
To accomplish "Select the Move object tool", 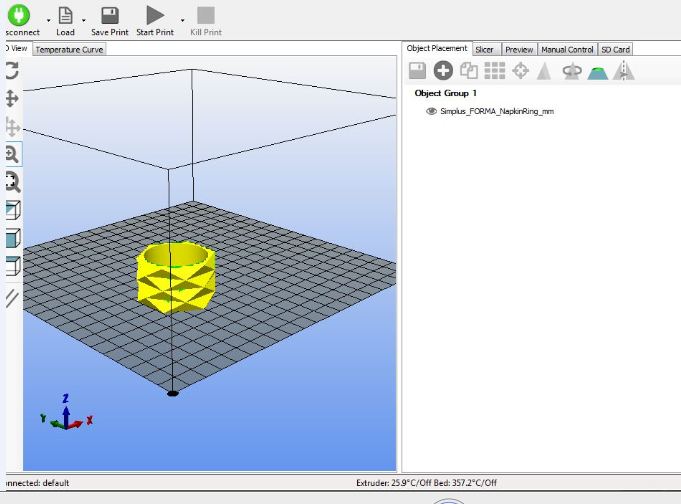I will (12, 127).
